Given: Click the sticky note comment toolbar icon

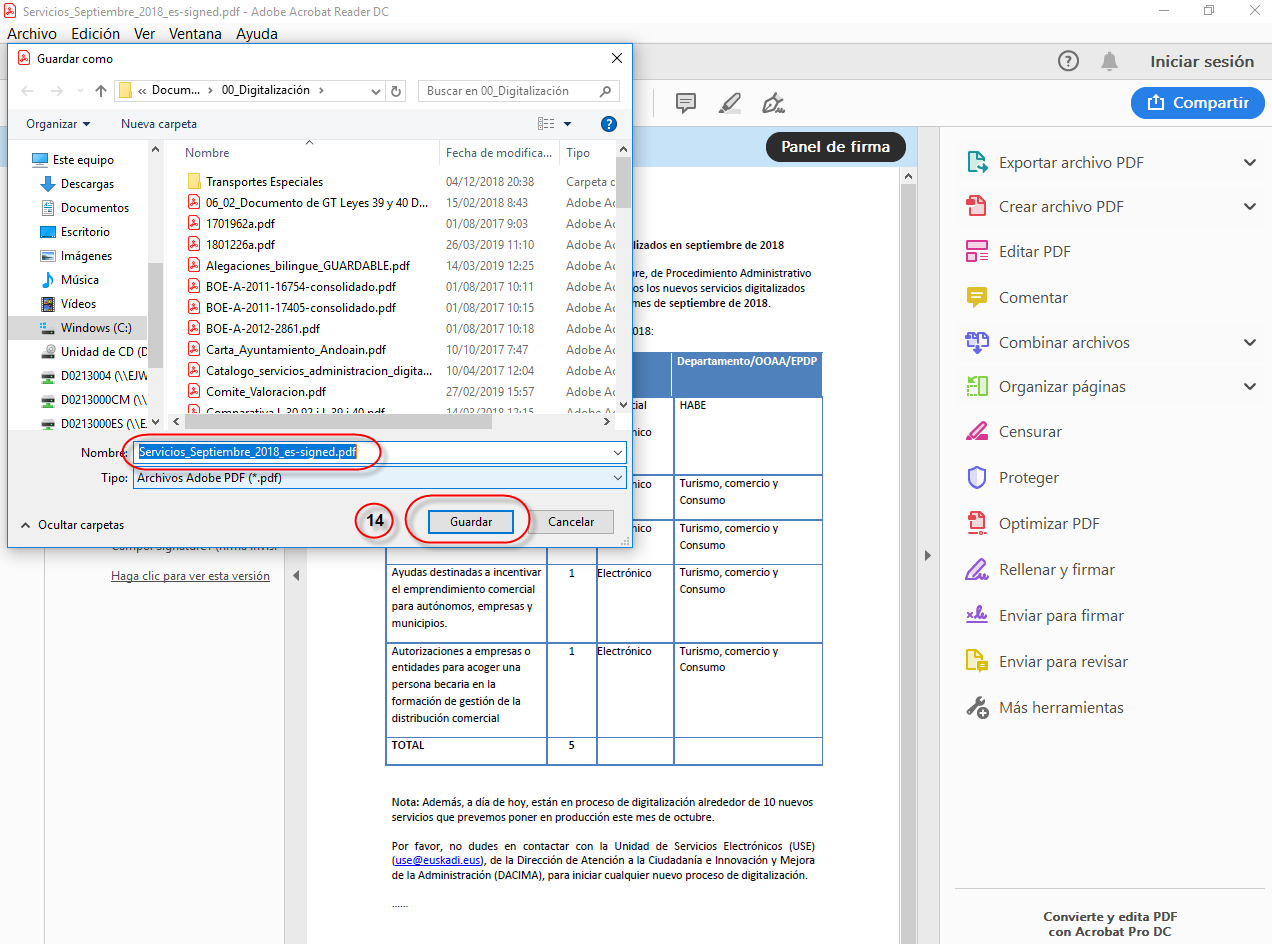Looking at the screenshot, I should click(x=685, y=103).
